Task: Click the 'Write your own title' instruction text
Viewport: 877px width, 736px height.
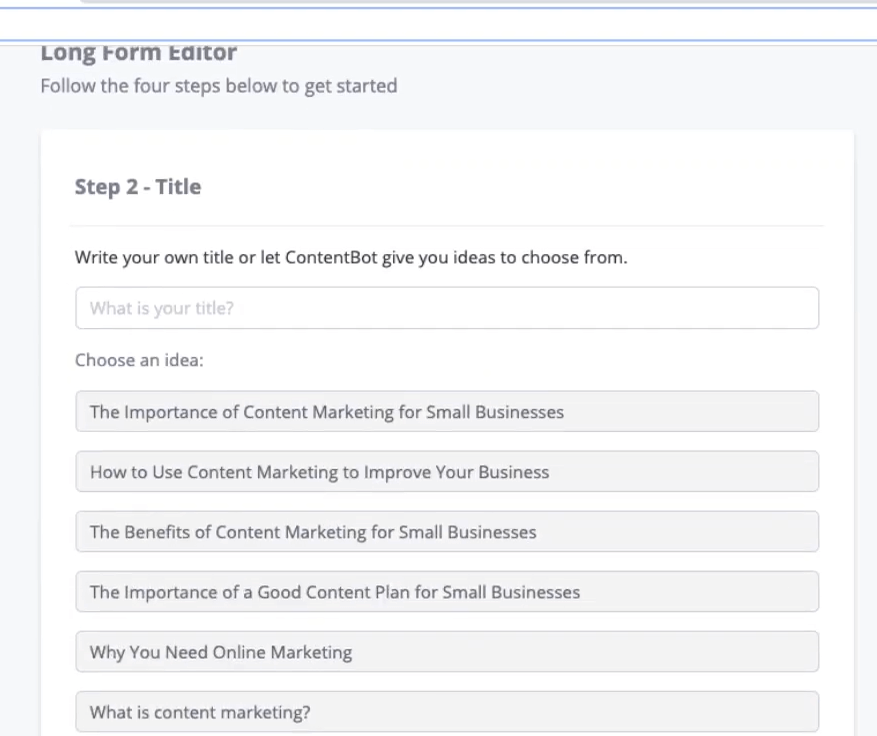Action: click(351, 257)
